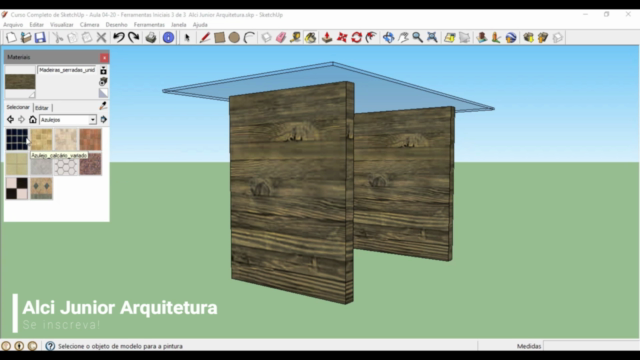The width and height of the screenshot is (640, 360).
Task: Select the Zoom magnifier tool
Action: (x=417, y=38)
